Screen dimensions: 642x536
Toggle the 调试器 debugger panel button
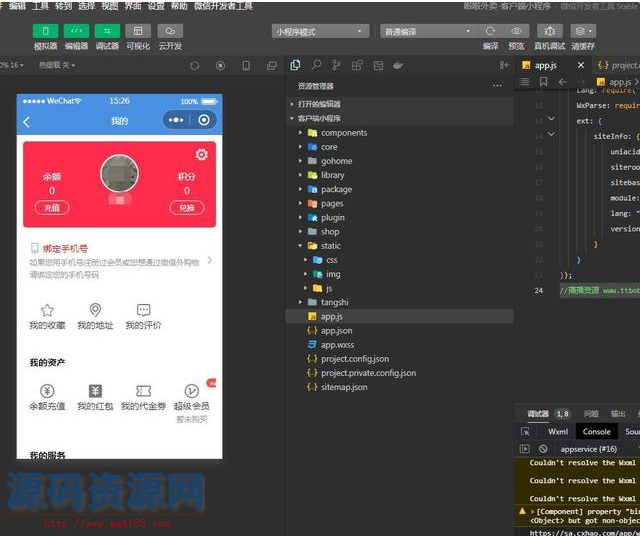pos(107,32)
